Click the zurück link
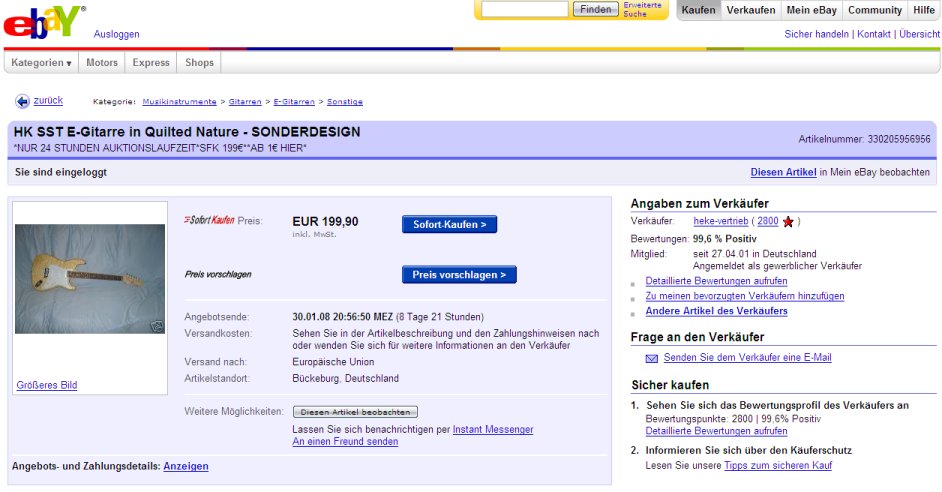Image resolution: width=942 pixels, height=492 pixels. pyautogui.click(x=48, y=100)
